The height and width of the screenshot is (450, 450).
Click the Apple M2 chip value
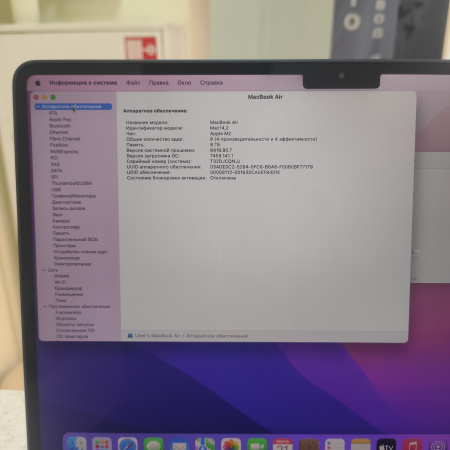(x=220, y=134)
